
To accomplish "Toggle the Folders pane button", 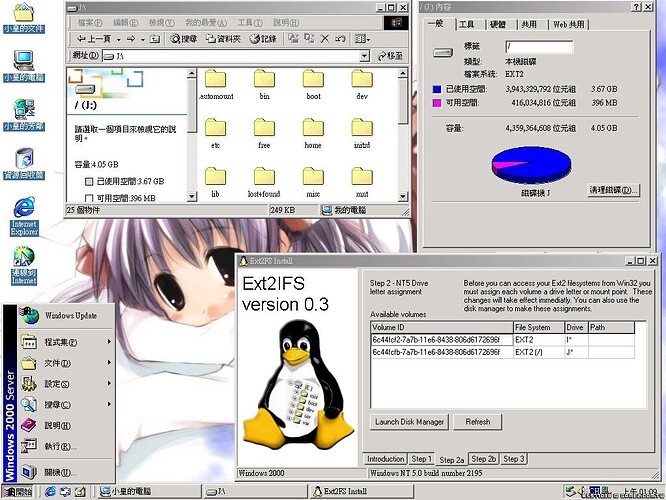I will [223, 39].
